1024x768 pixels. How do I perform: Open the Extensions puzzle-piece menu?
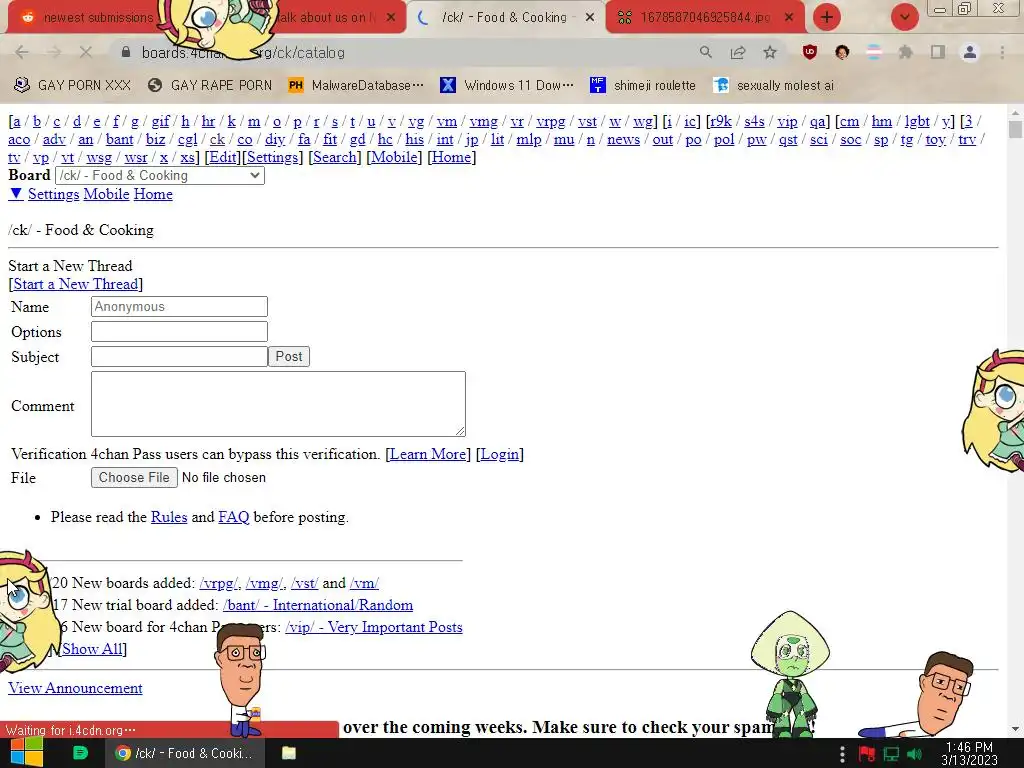(906, 52)
